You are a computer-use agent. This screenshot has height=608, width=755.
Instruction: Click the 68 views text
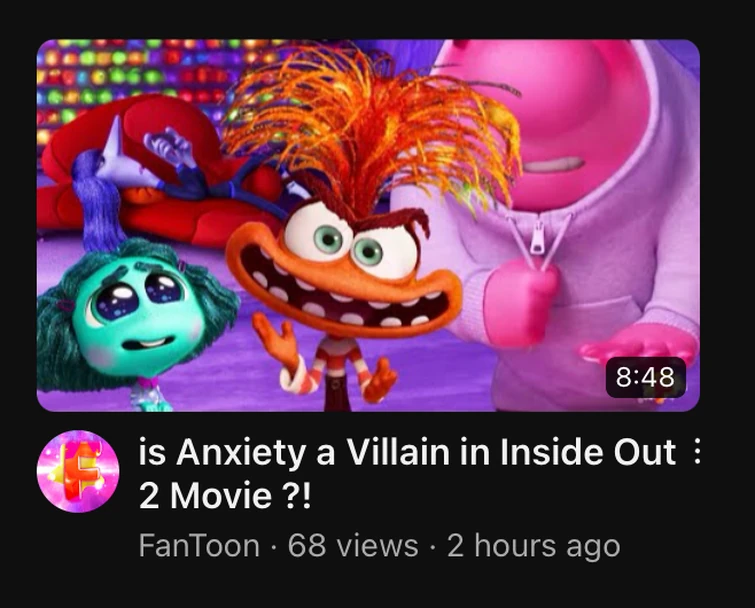[353, 545]
